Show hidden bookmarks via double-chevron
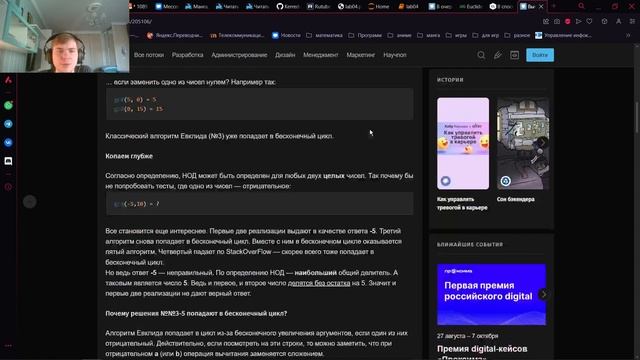Viewport: 640px width, 360px height. (x=628, y=36)
